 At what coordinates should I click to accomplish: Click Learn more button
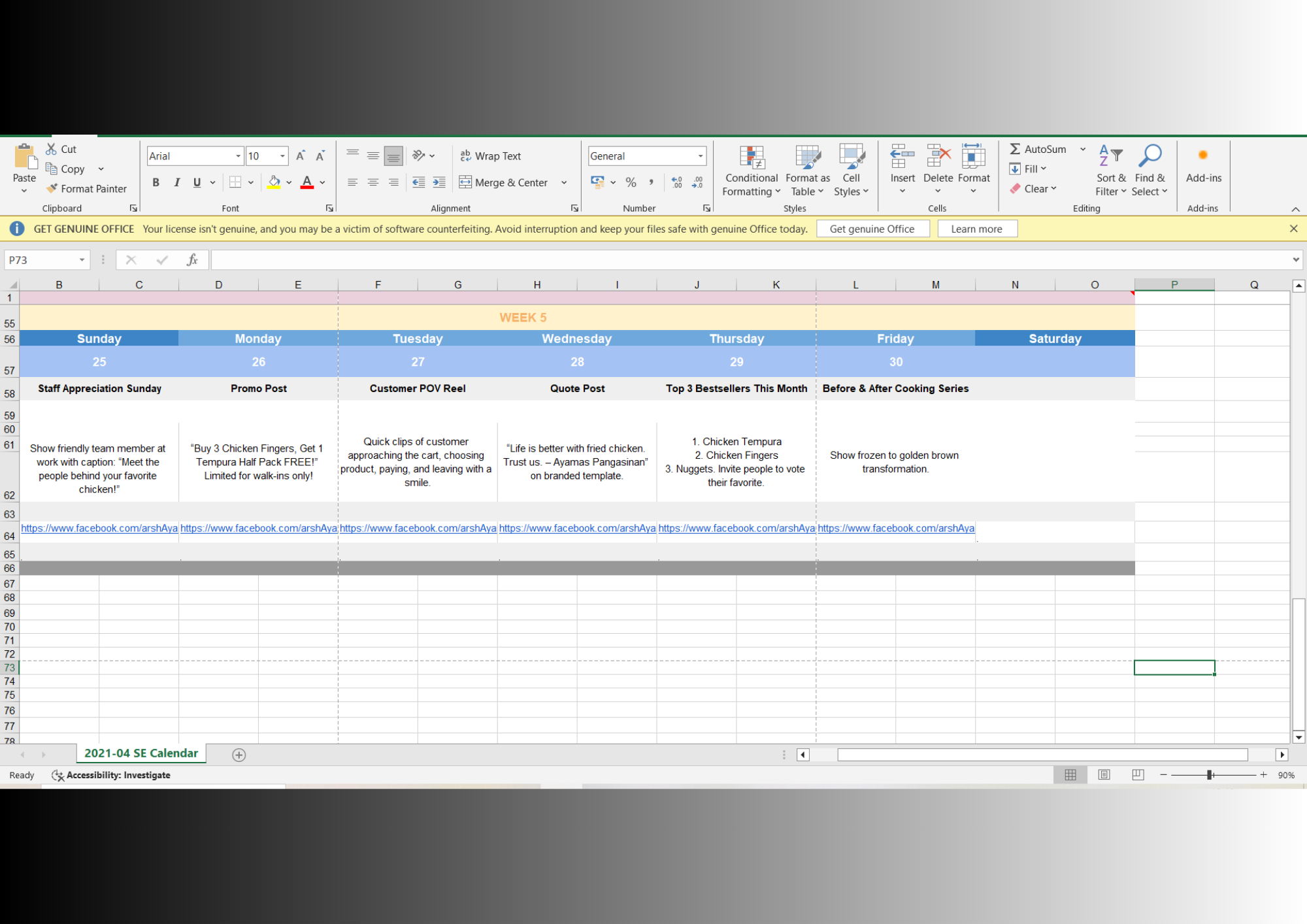tap(977, 229)
